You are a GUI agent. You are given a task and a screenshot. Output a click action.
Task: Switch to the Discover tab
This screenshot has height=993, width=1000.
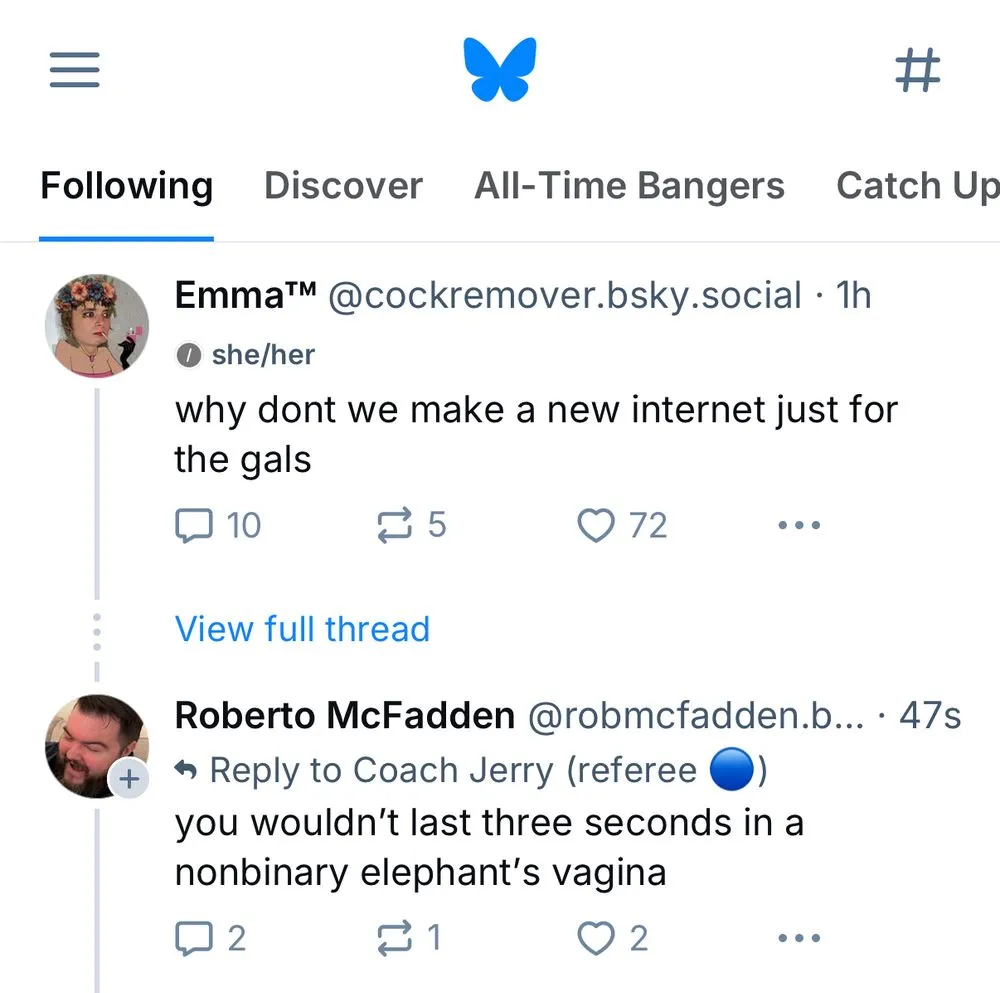343,186
